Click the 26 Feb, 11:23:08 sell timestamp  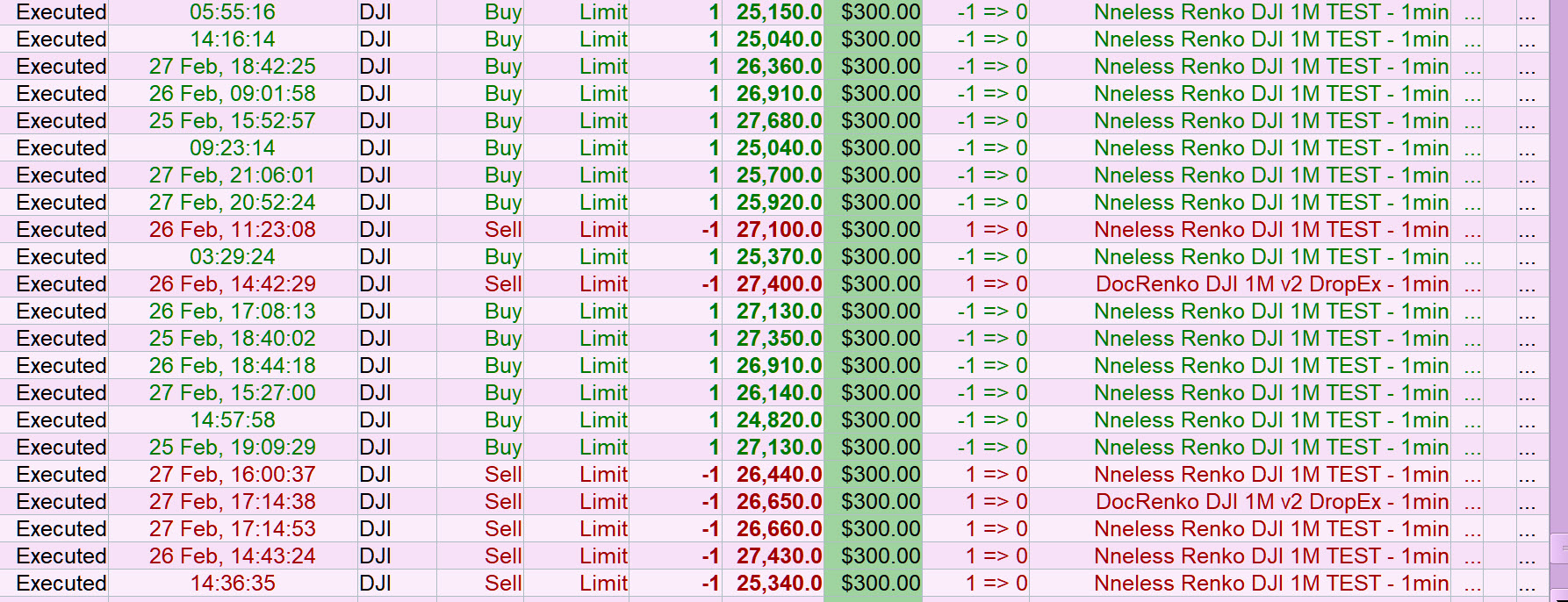[232, 230]
